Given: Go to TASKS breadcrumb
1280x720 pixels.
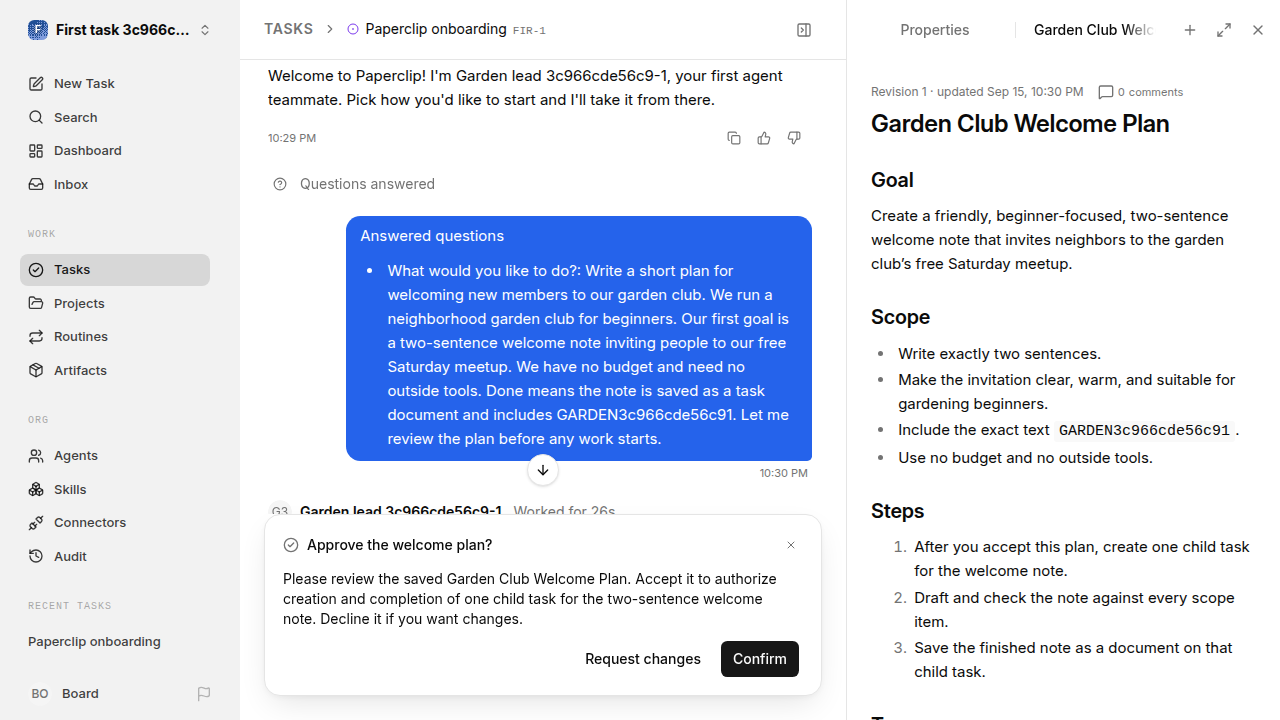Looking at the screenshot, I should tap(288, 29).
